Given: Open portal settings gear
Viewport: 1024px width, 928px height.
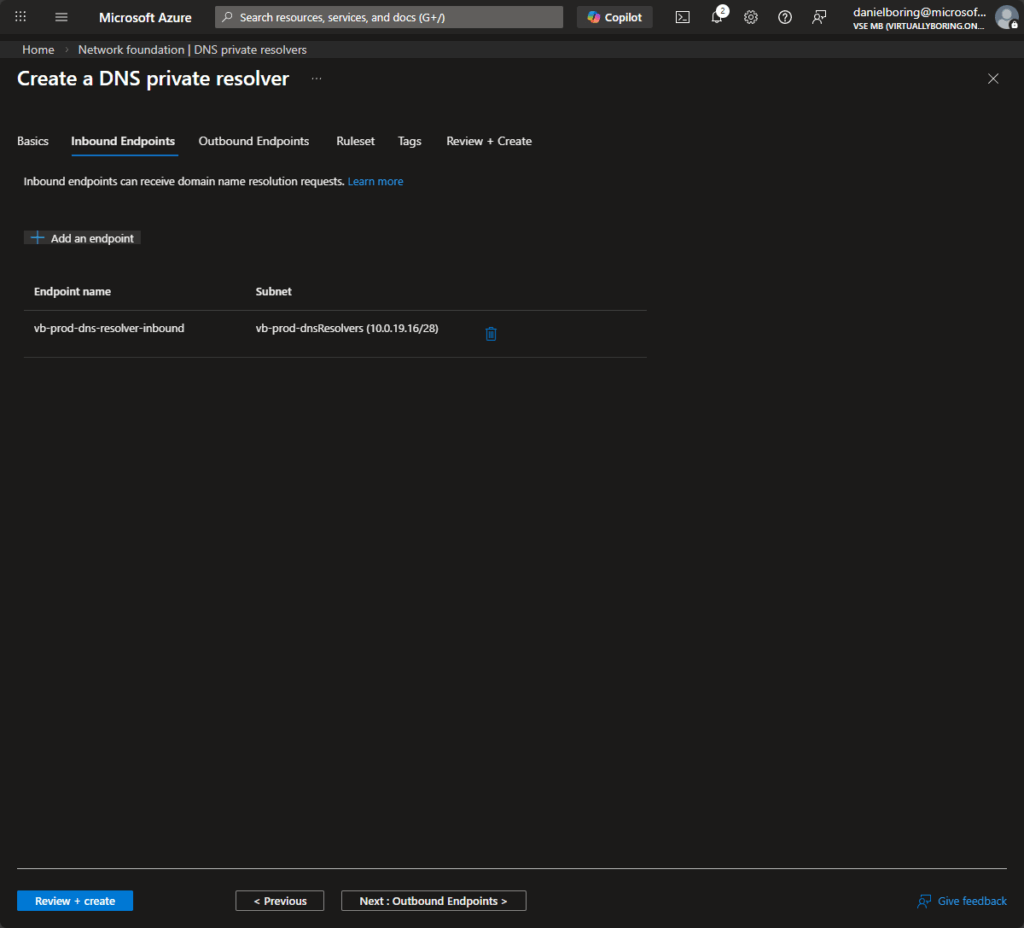Looking at the screenshot, I should click(x=751, y=18).
